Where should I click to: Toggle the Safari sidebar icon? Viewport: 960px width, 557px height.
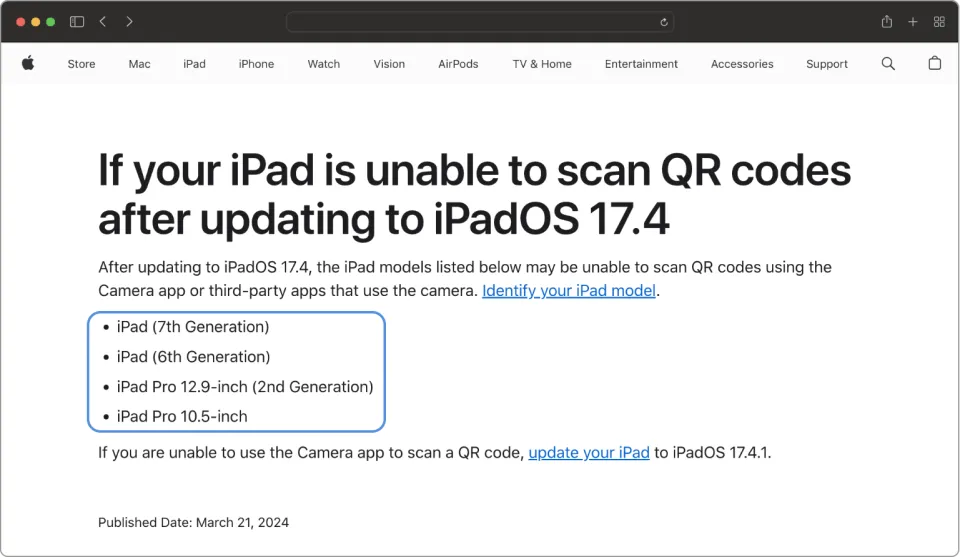coord(77,21)
